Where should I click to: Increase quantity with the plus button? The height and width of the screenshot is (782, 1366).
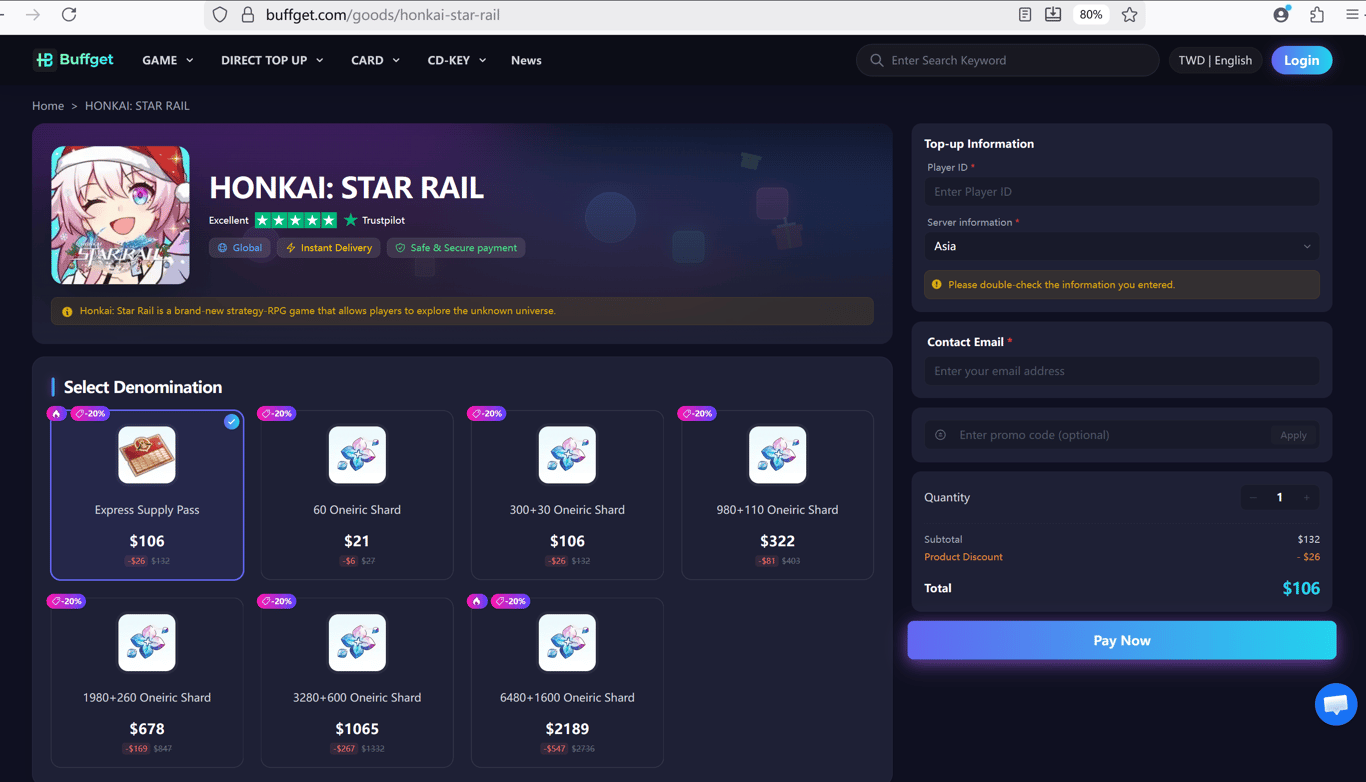coord(1306,497)
